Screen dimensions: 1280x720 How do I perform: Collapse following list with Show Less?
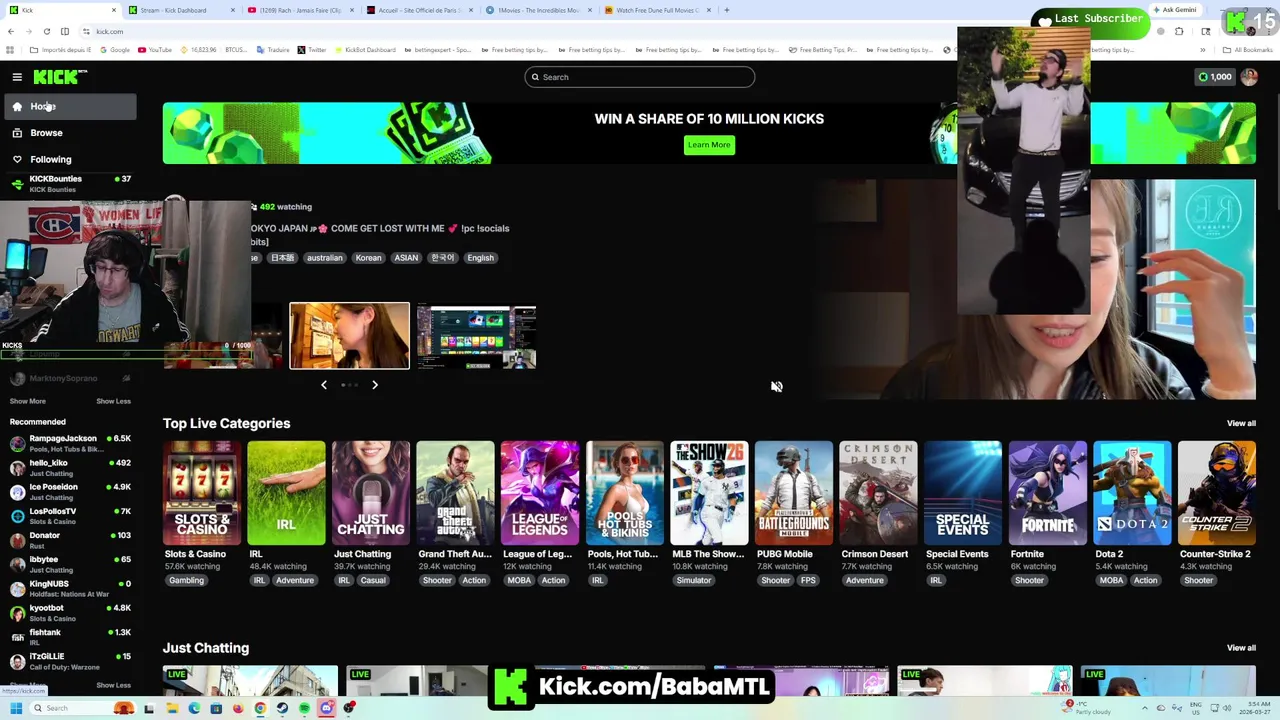(113, 401)
